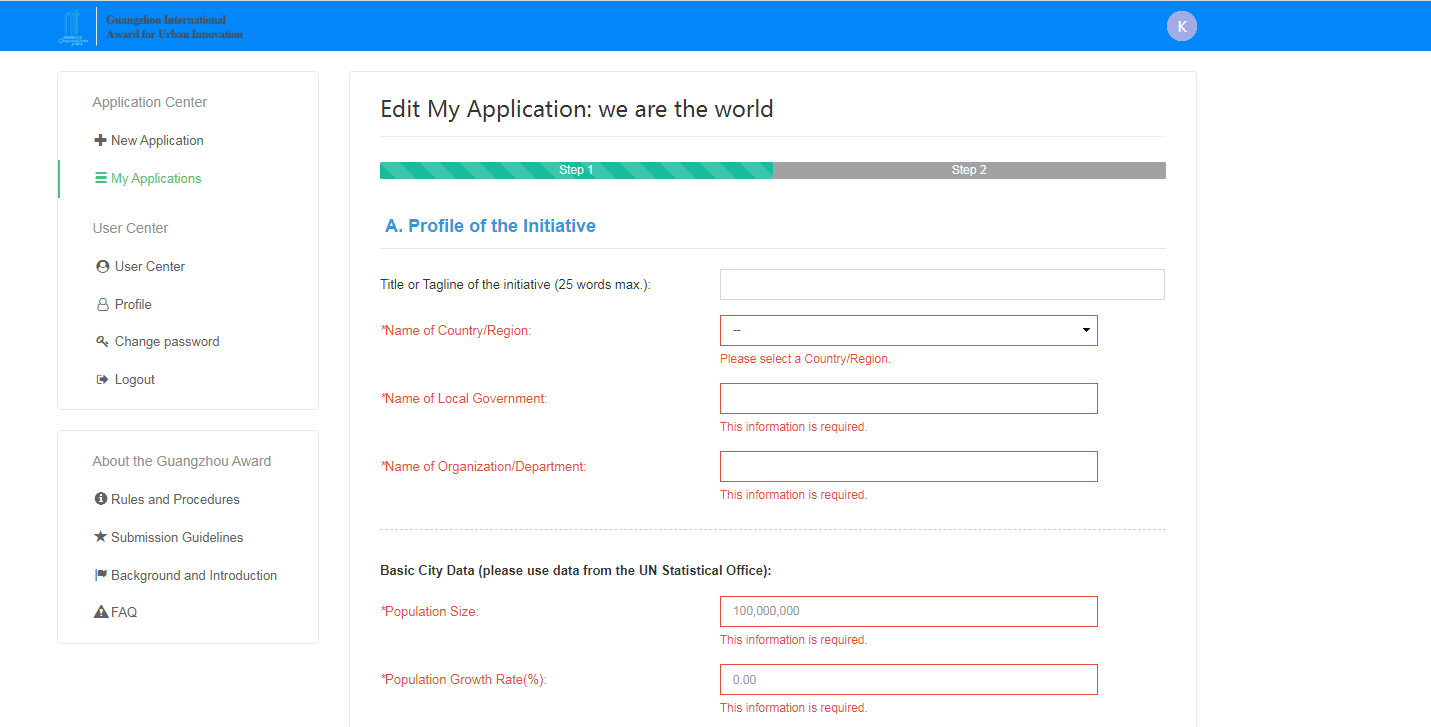Open the Name of Country/Region dropdown
The height and width of the screenshot is (727, 1431).
908,331
